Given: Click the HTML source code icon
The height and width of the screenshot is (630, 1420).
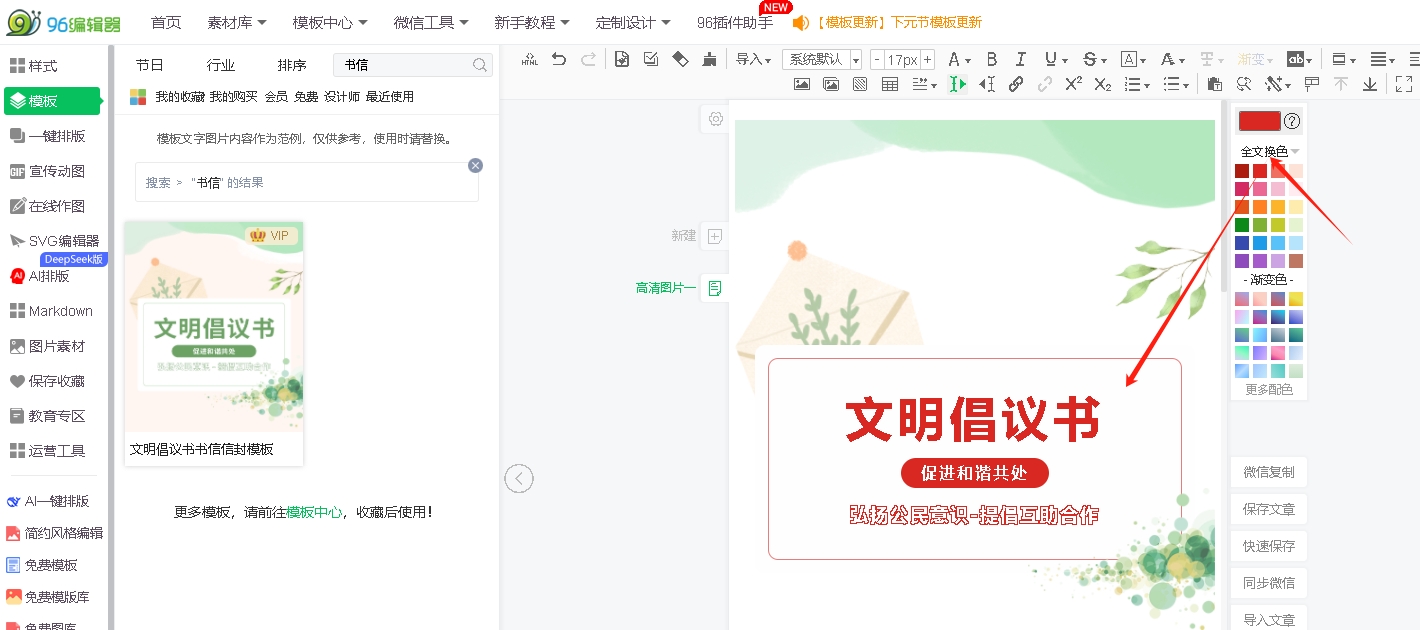Looking at the screenshot, I should pyautogui.click(x=530, y=59).
